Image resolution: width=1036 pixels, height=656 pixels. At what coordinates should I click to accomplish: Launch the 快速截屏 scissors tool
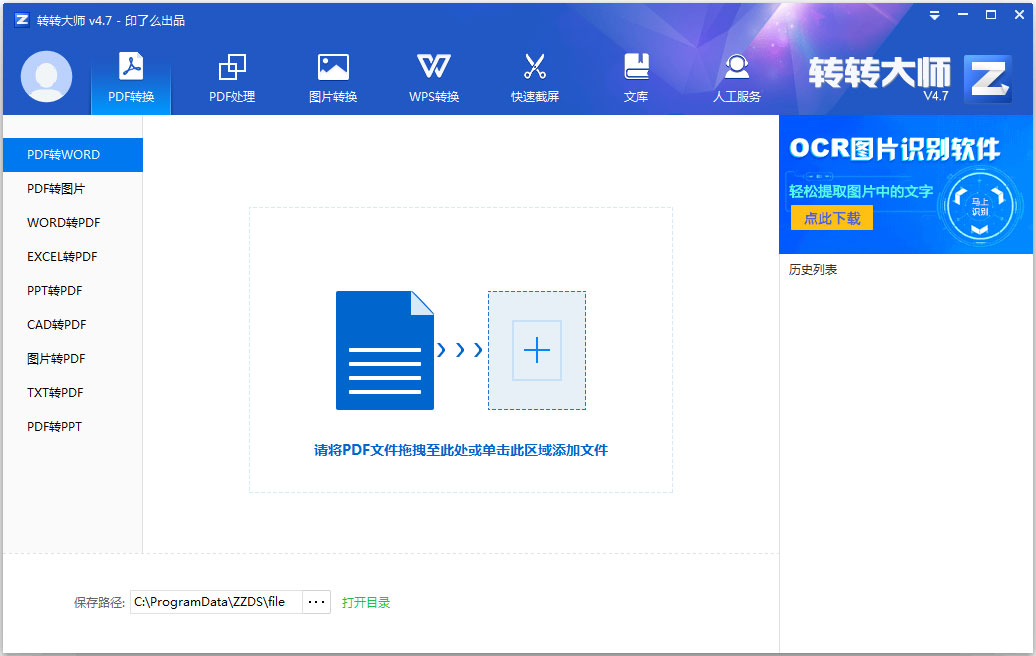pos(535,78)
